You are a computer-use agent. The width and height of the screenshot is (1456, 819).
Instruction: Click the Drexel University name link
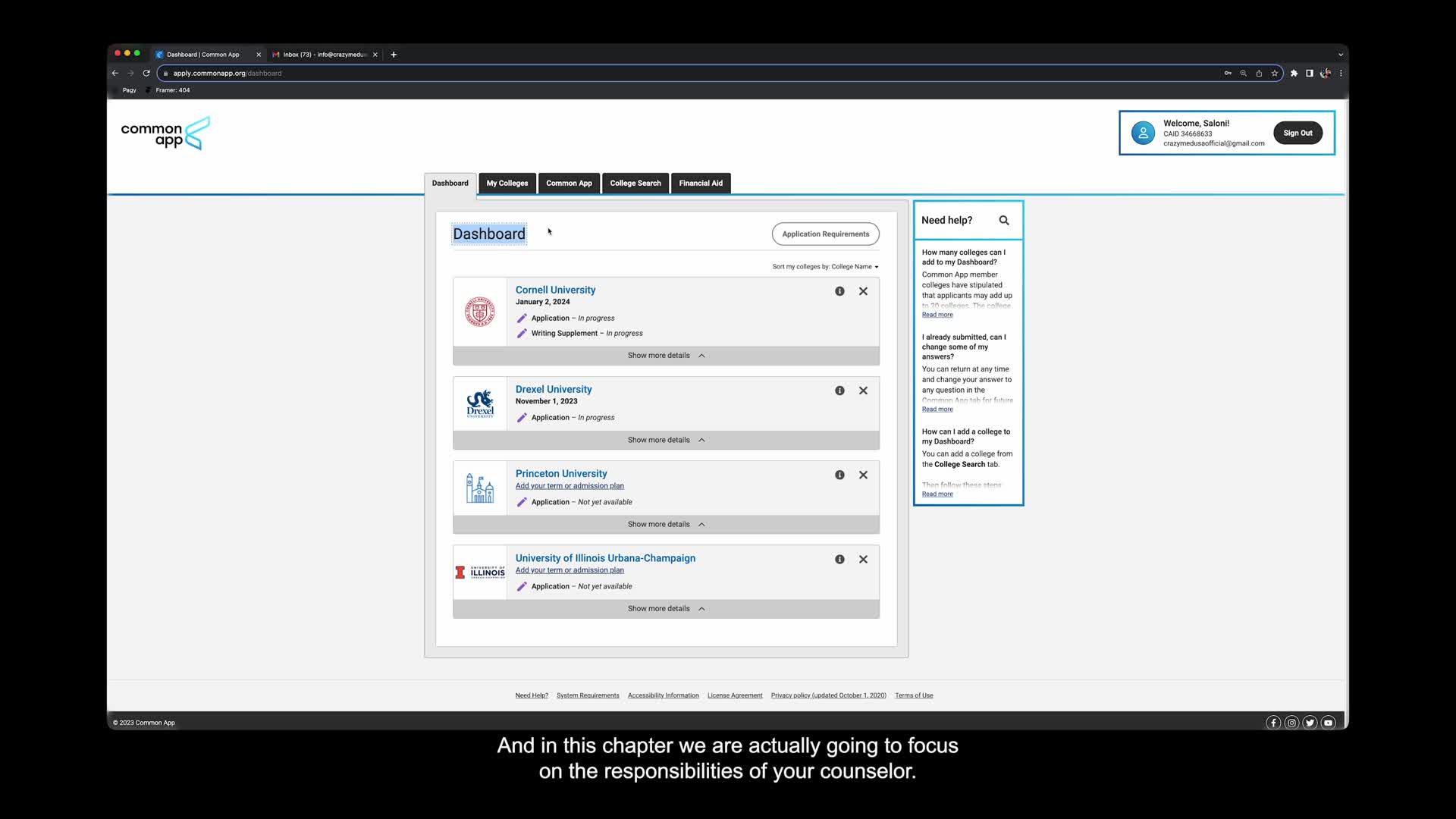pos(554,390)
